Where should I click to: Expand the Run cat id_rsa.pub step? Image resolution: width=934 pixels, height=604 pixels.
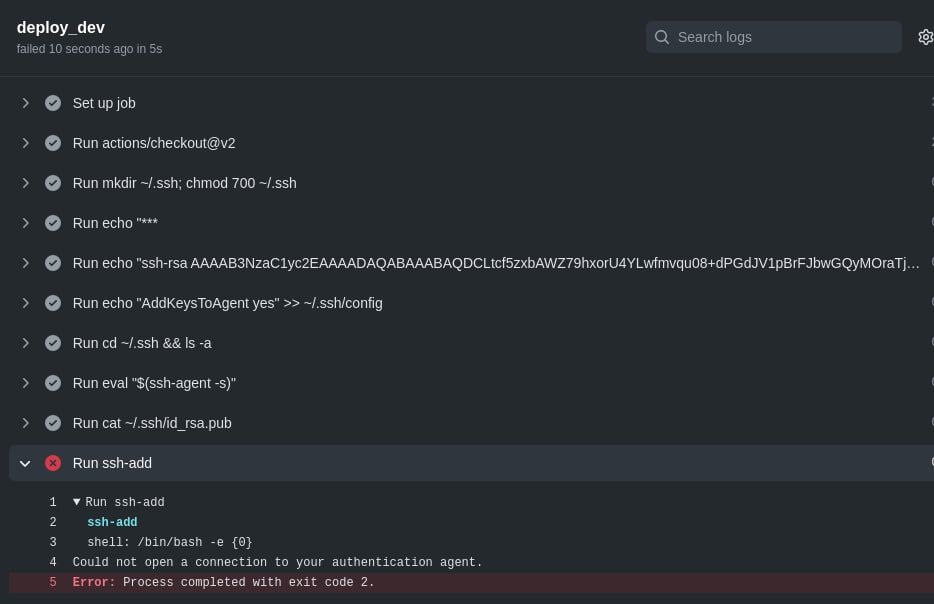(x=25, y=422)
